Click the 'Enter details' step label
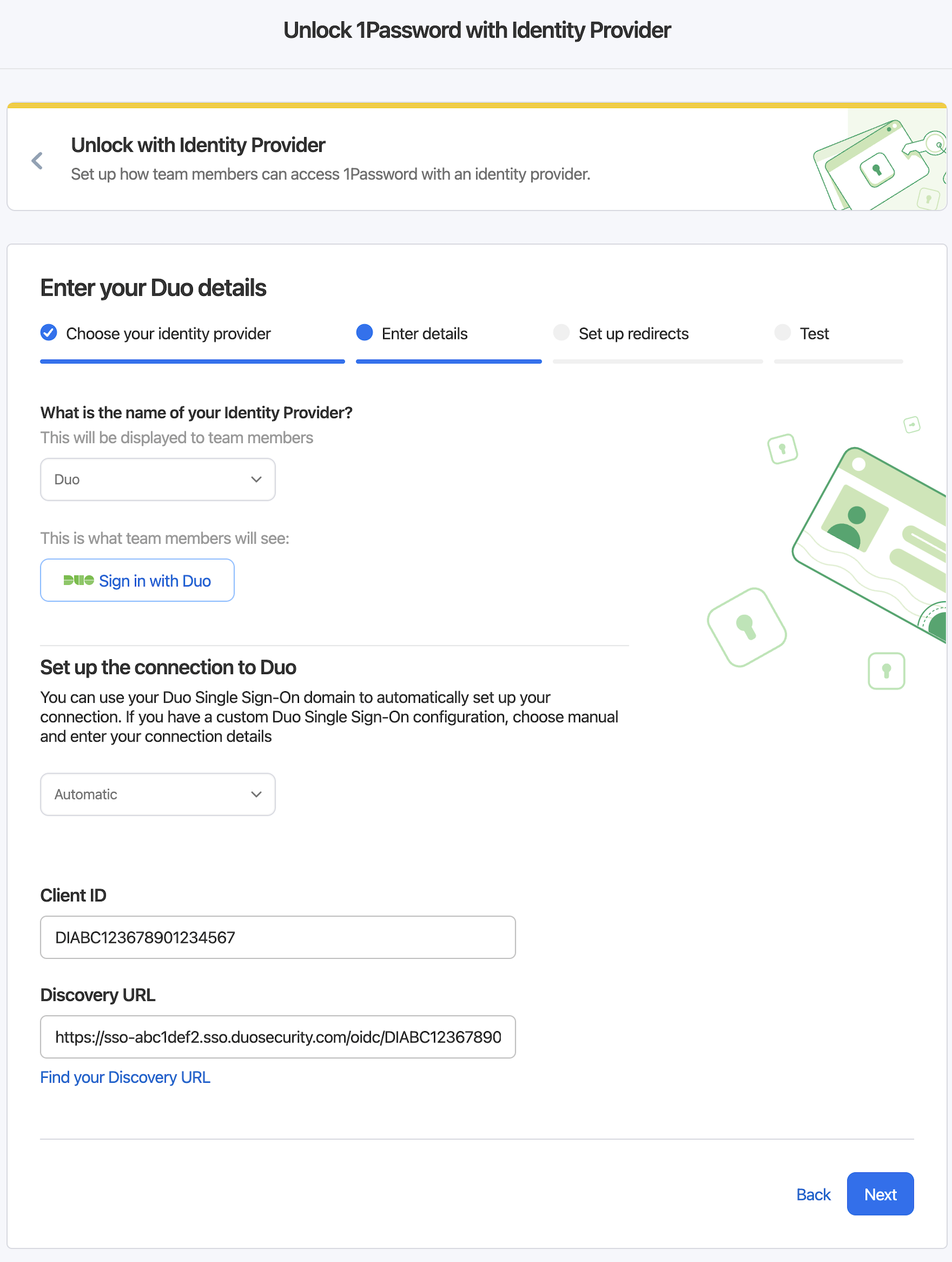The height and width of the screenshot is (1262, 952). pyautogui.click(x=424, y=333)
